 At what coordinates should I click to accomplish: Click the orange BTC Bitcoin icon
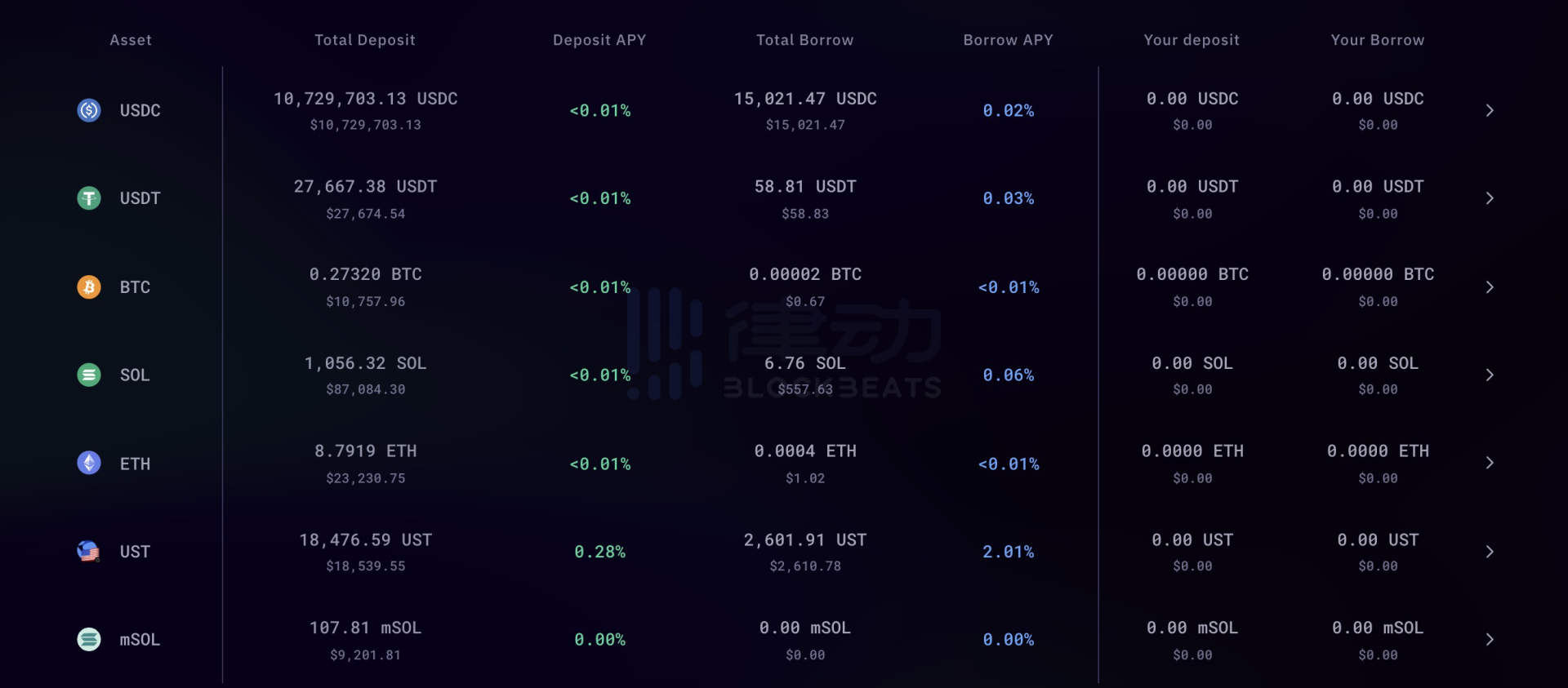coord(89,286)
